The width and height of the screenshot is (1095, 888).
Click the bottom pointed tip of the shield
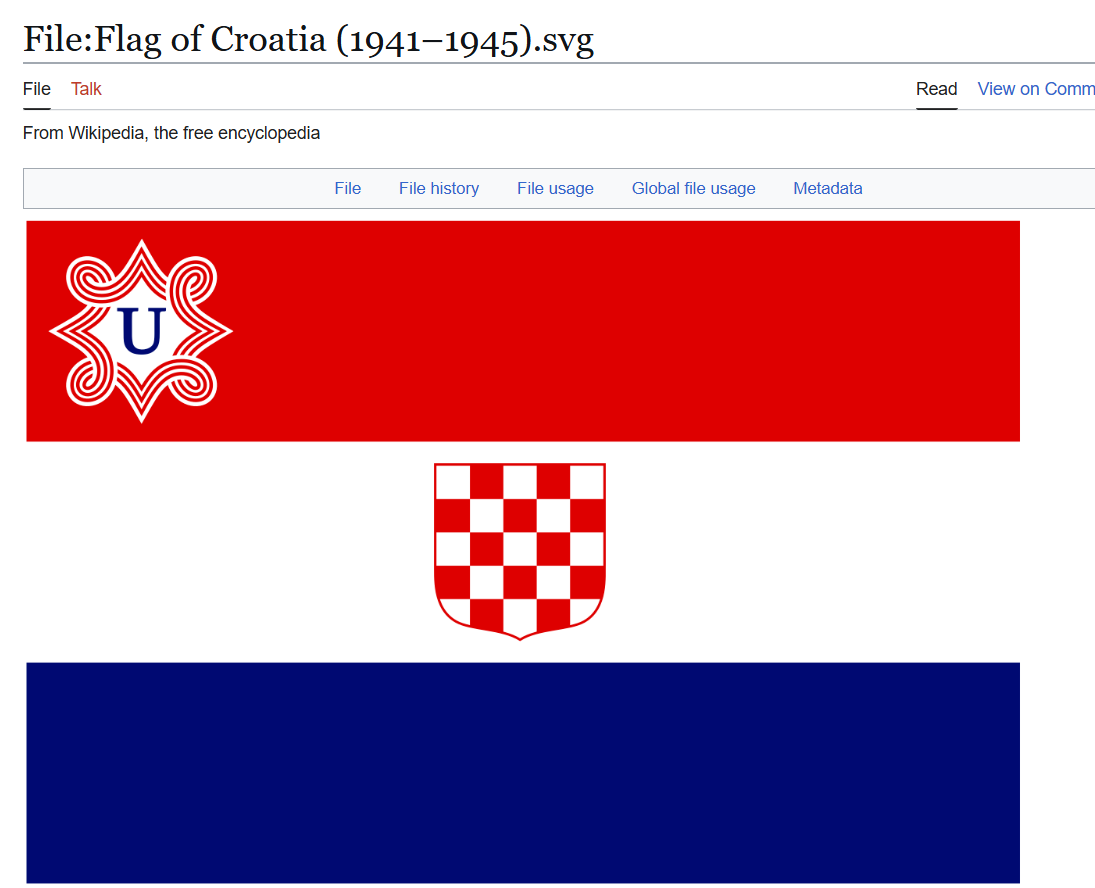coord(520,636)
